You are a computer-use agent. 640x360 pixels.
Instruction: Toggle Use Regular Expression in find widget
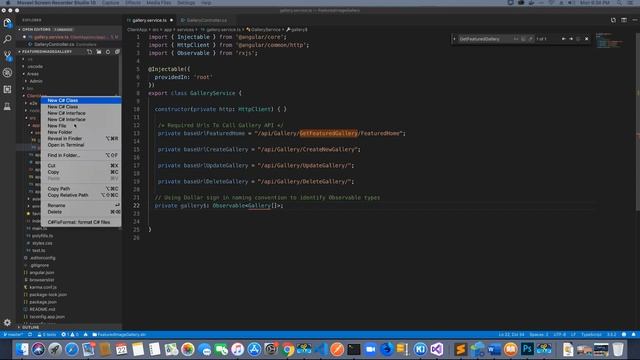tap(530, 39)
